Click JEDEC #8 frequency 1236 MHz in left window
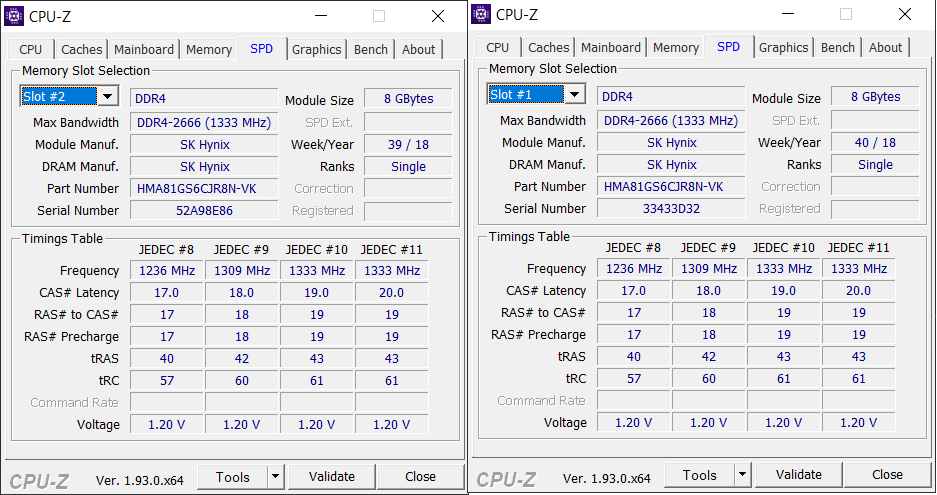 [167, 271]
